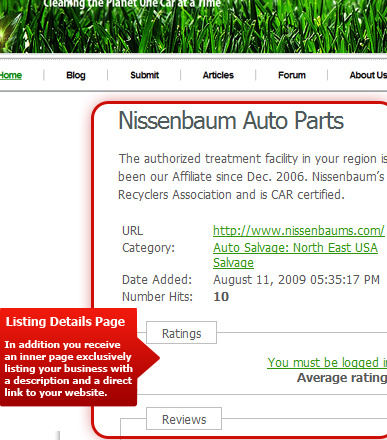
Task: Click the 'Recyclers Association and is CAR certified' line
Action: 231,195
